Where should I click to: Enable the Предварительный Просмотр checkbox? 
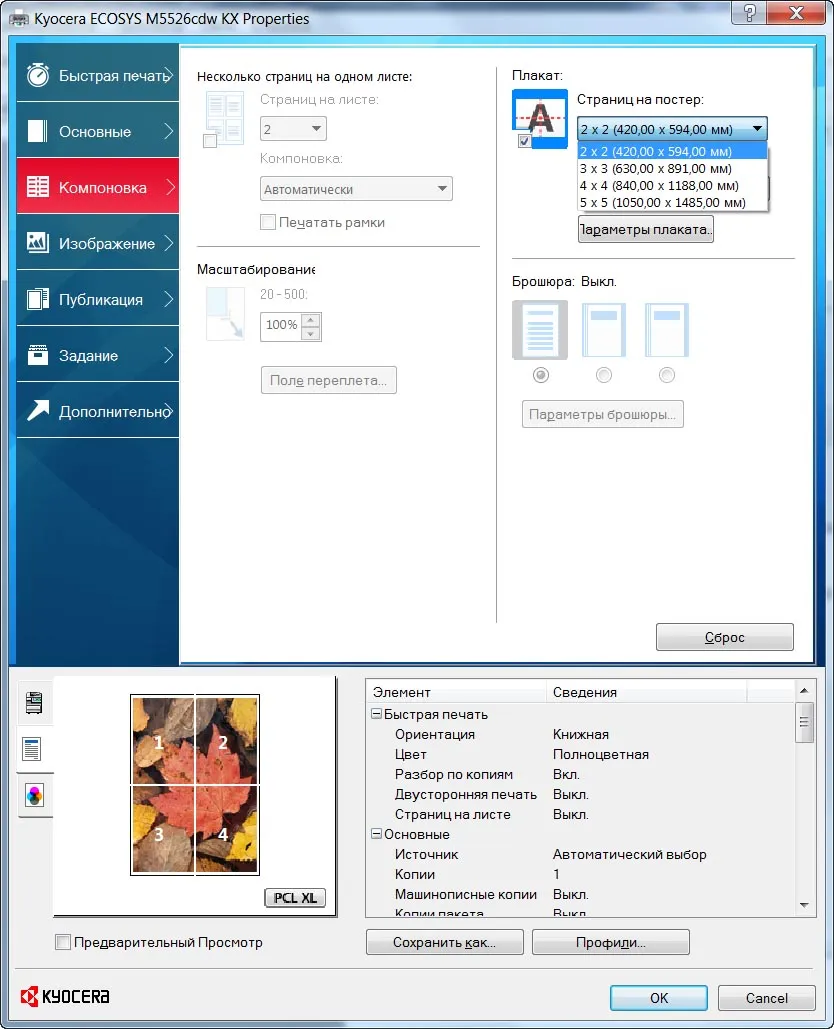tap(63, 942)
